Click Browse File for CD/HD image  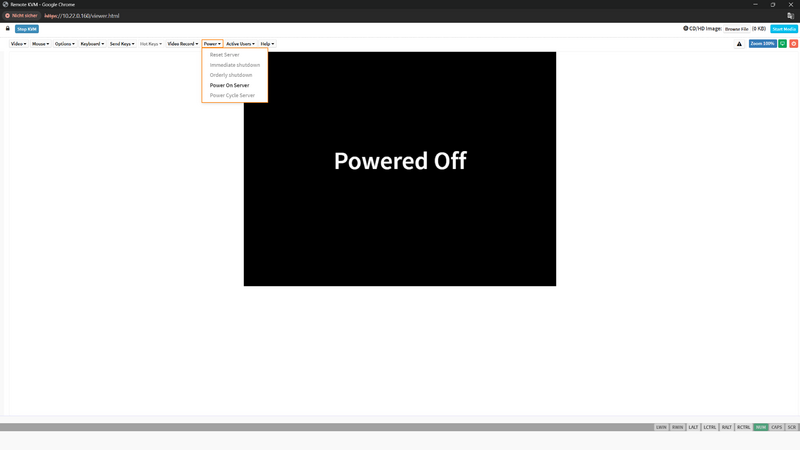pos(736,29)
